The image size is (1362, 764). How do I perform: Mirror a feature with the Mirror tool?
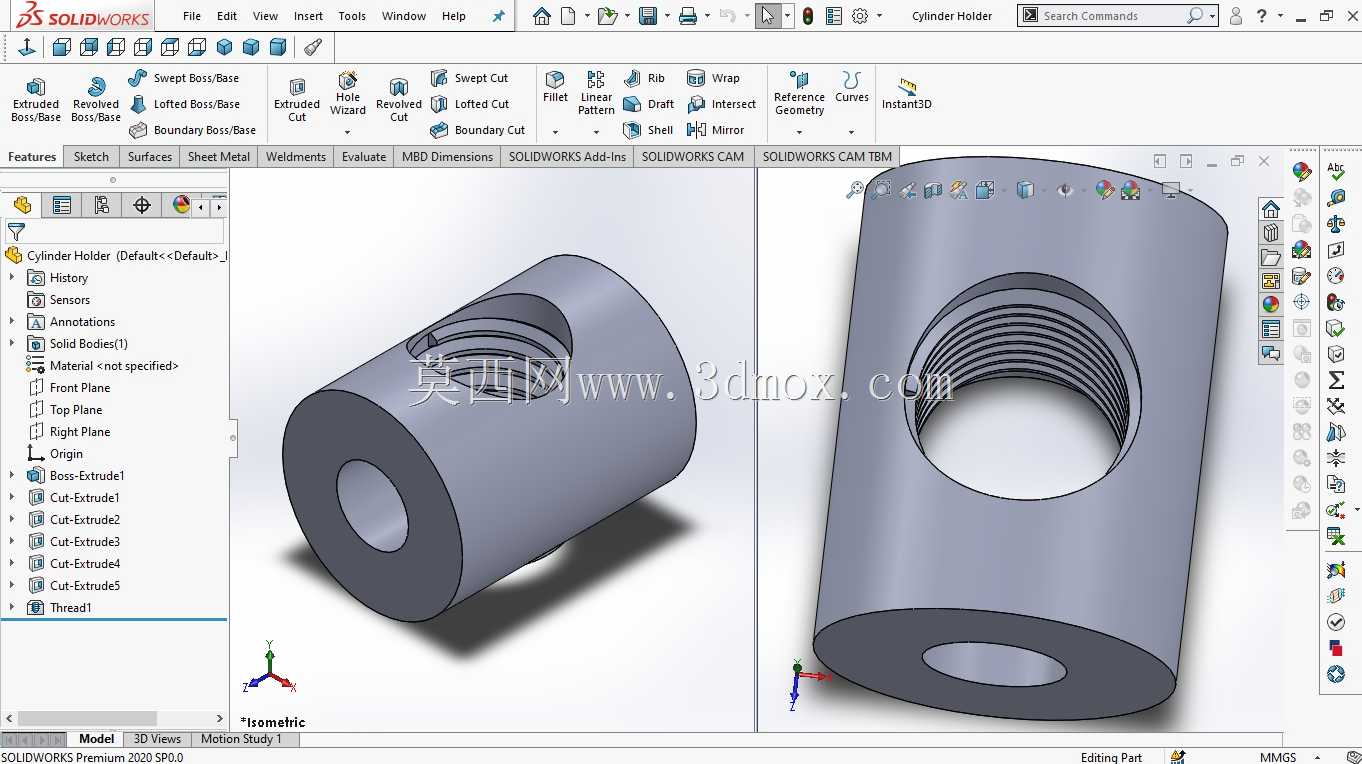click(715, 130)
